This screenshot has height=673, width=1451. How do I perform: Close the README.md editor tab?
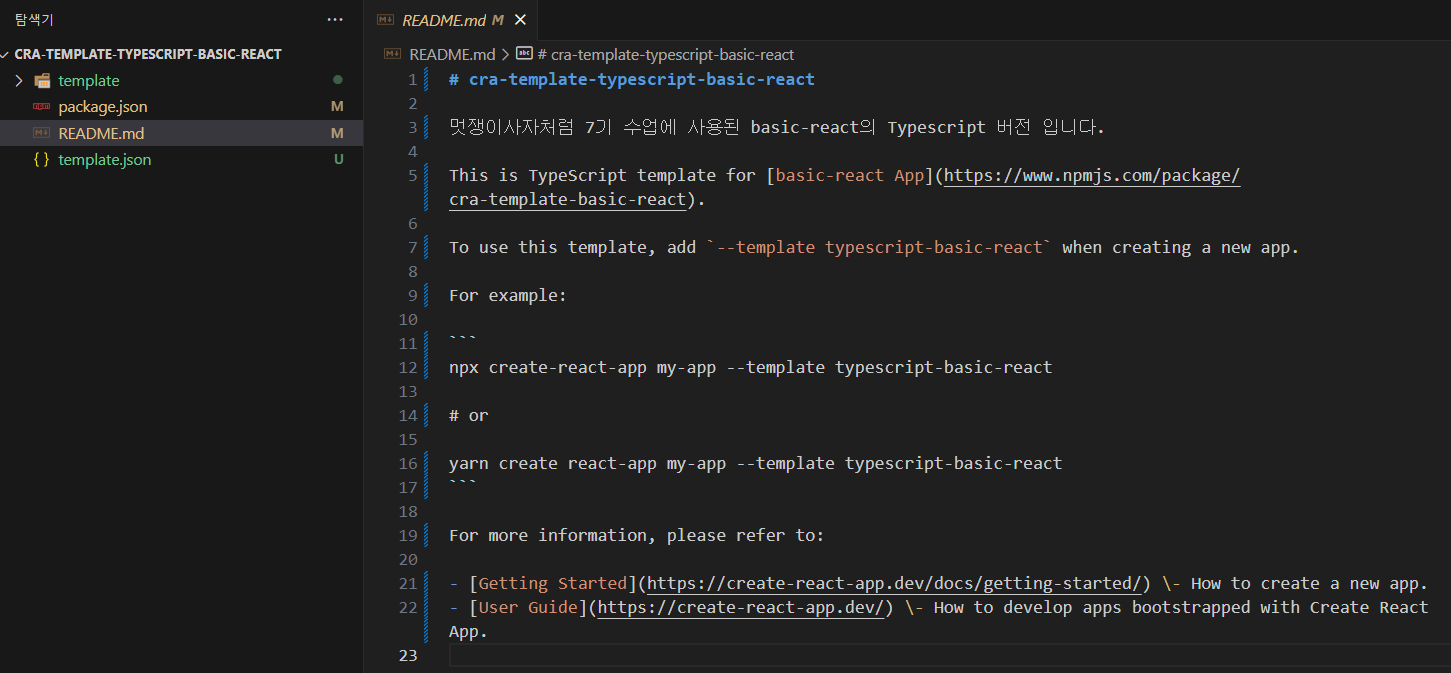[x=520, y=20]
